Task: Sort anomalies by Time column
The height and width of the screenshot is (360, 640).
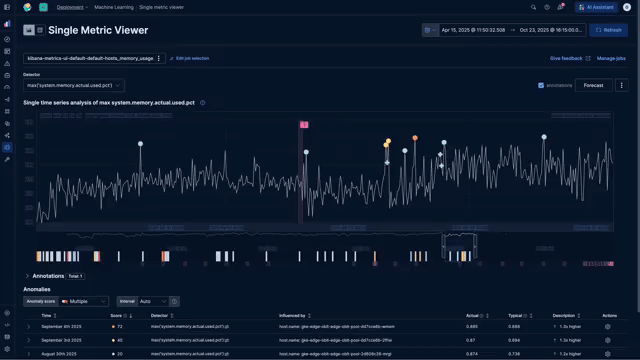Action: tap(49, 316)
